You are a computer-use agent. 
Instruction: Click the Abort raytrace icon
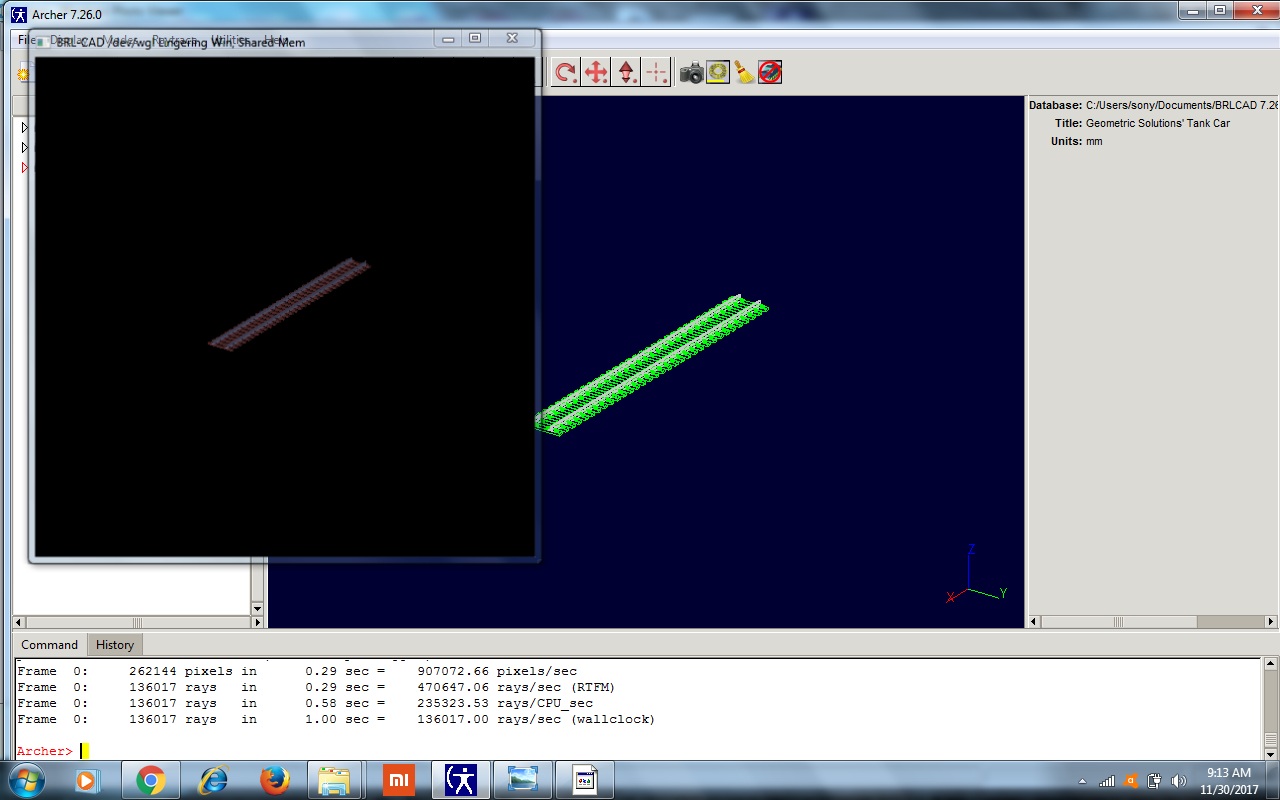click(770, 72)
